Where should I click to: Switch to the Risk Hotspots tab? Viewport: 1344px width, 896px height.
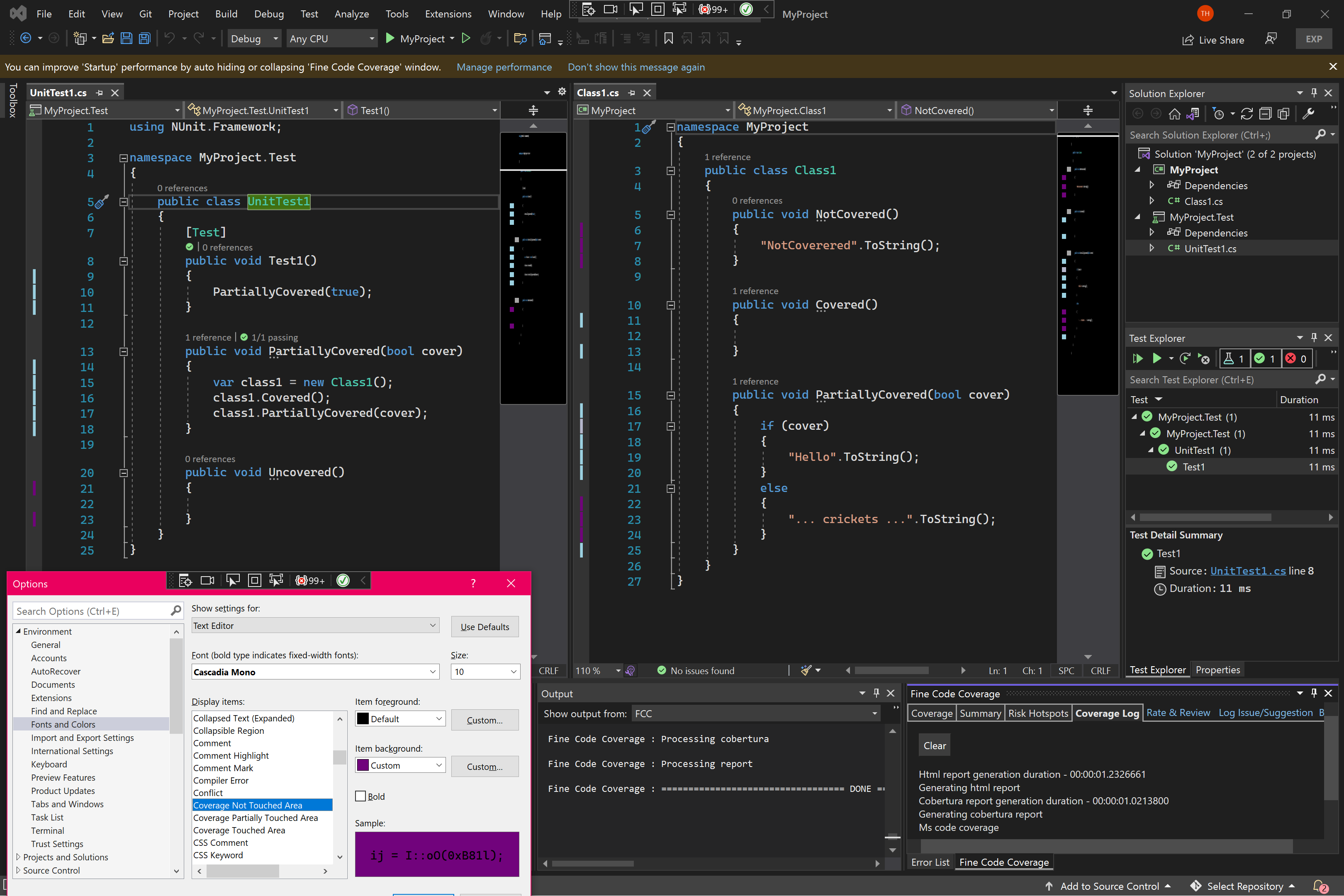1038,713
